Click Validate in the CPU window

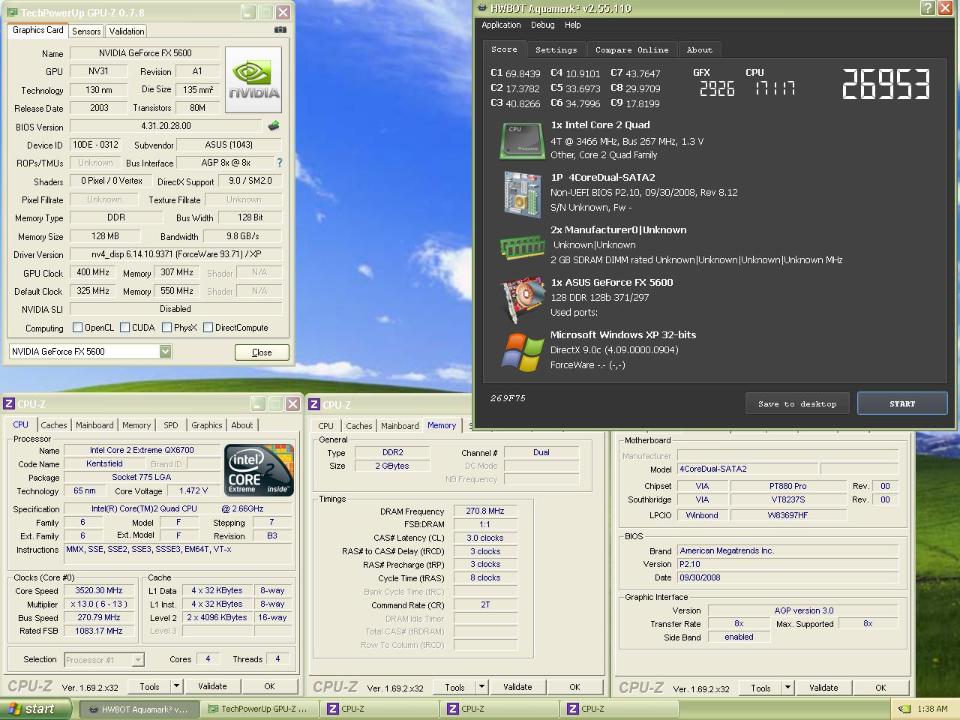click(x=212, y=686)
